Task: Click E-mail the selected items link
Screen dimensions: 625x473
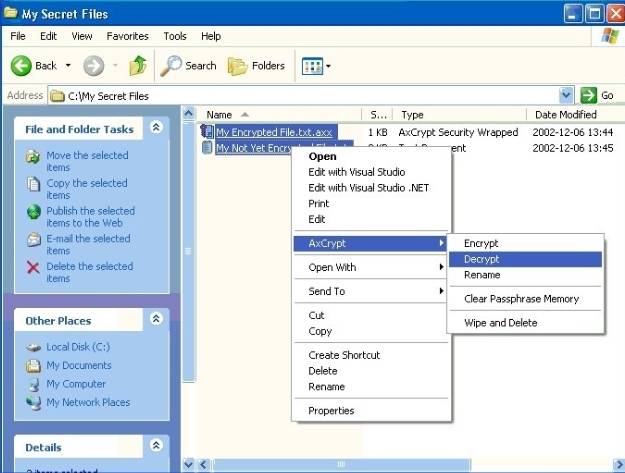Action: point(88,245)
